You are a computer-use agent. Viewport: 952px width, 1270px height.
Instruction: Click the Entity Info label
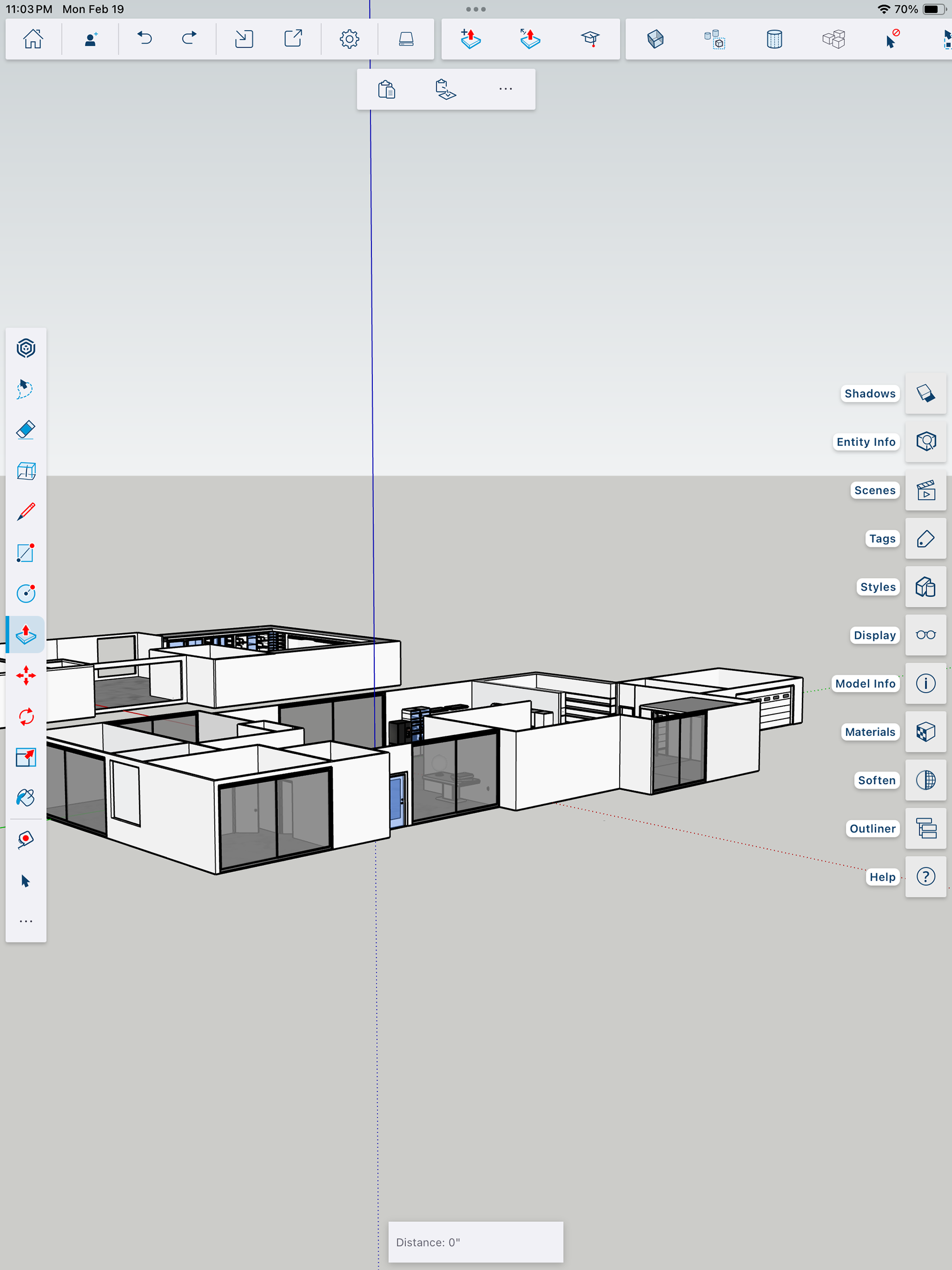coord(865,442)
